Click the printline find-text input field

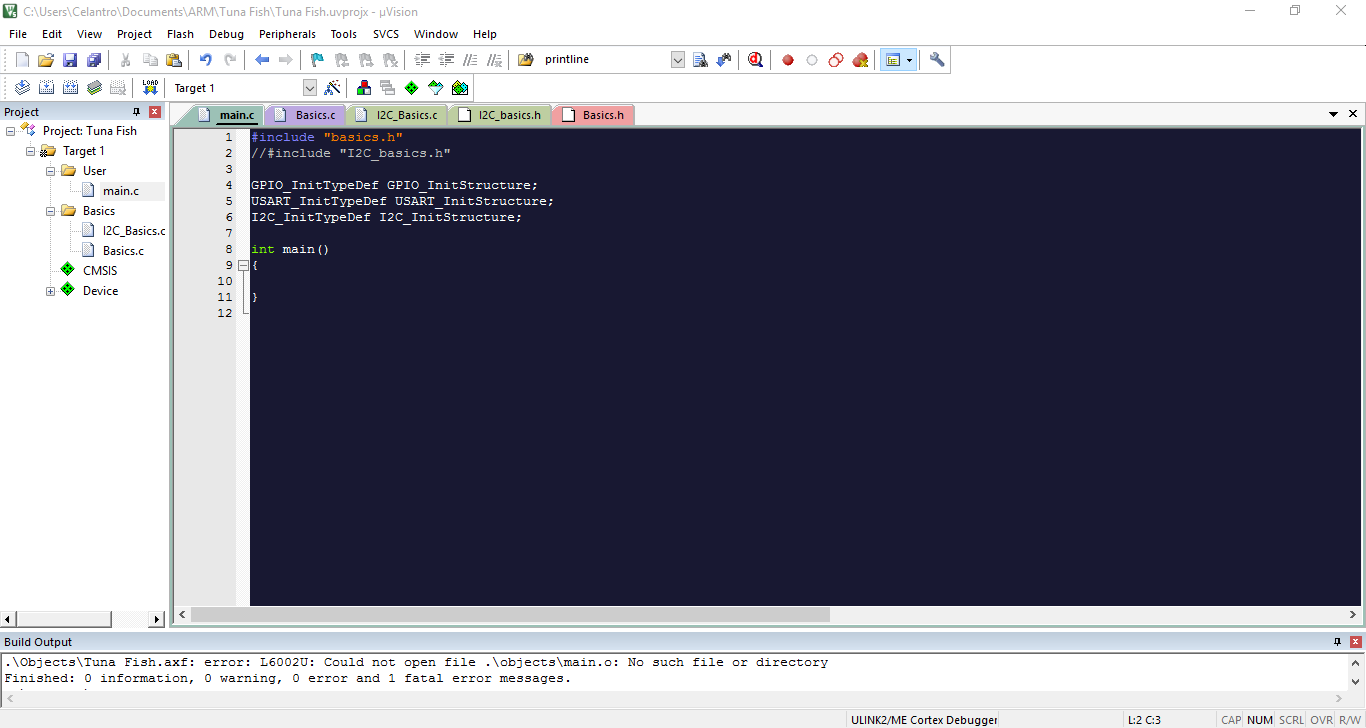click(x=603, y=60)
